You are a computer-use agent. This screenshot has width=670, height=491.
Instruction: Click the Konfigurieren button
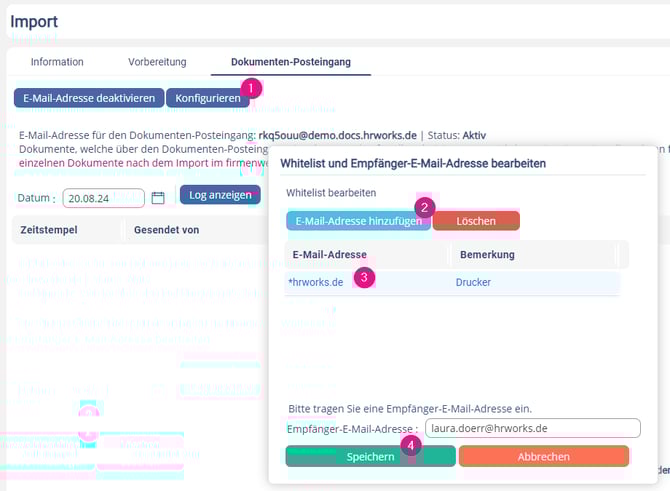point(206,98)
